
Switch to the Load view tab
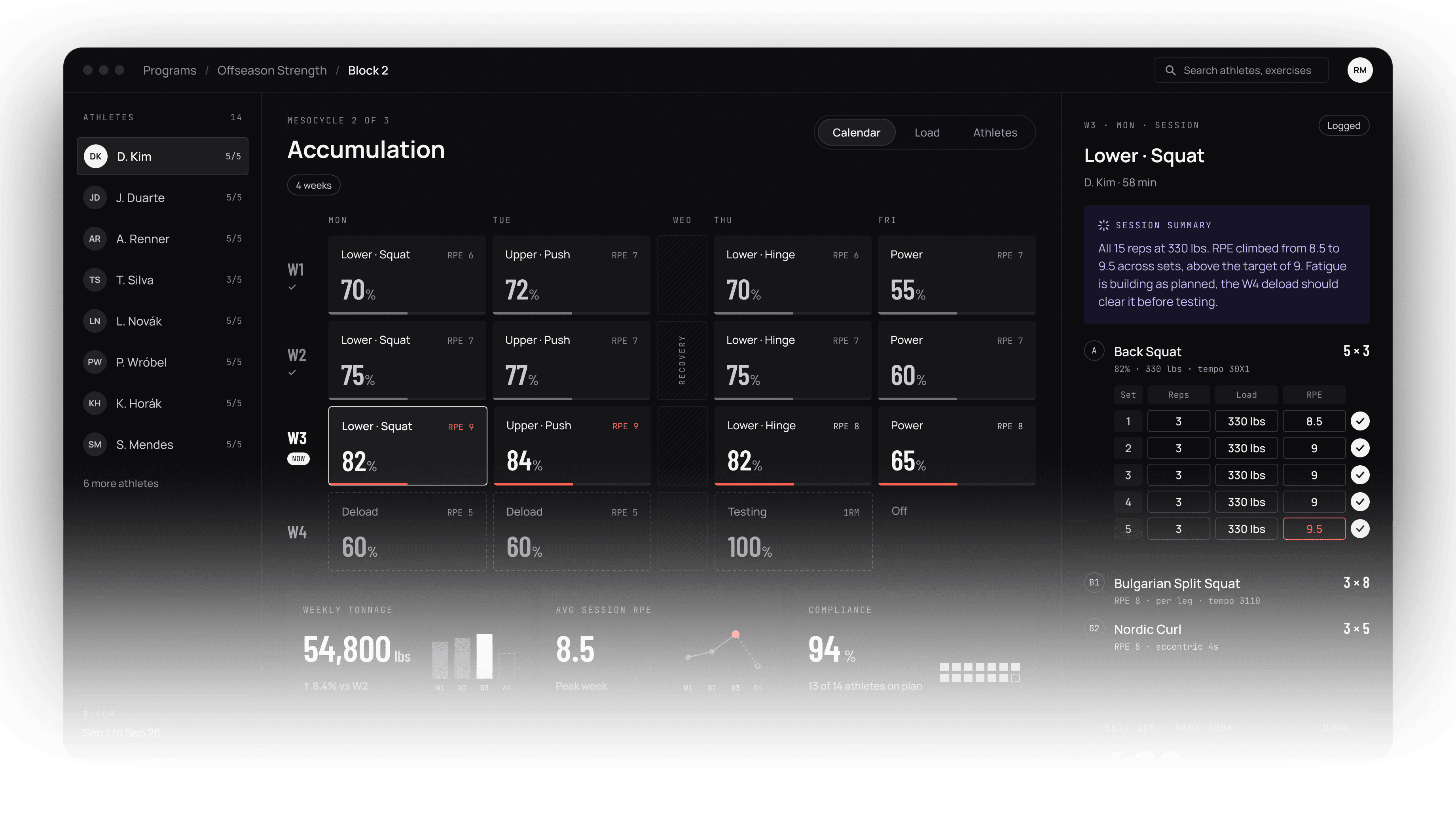click(x=927, y=132)
